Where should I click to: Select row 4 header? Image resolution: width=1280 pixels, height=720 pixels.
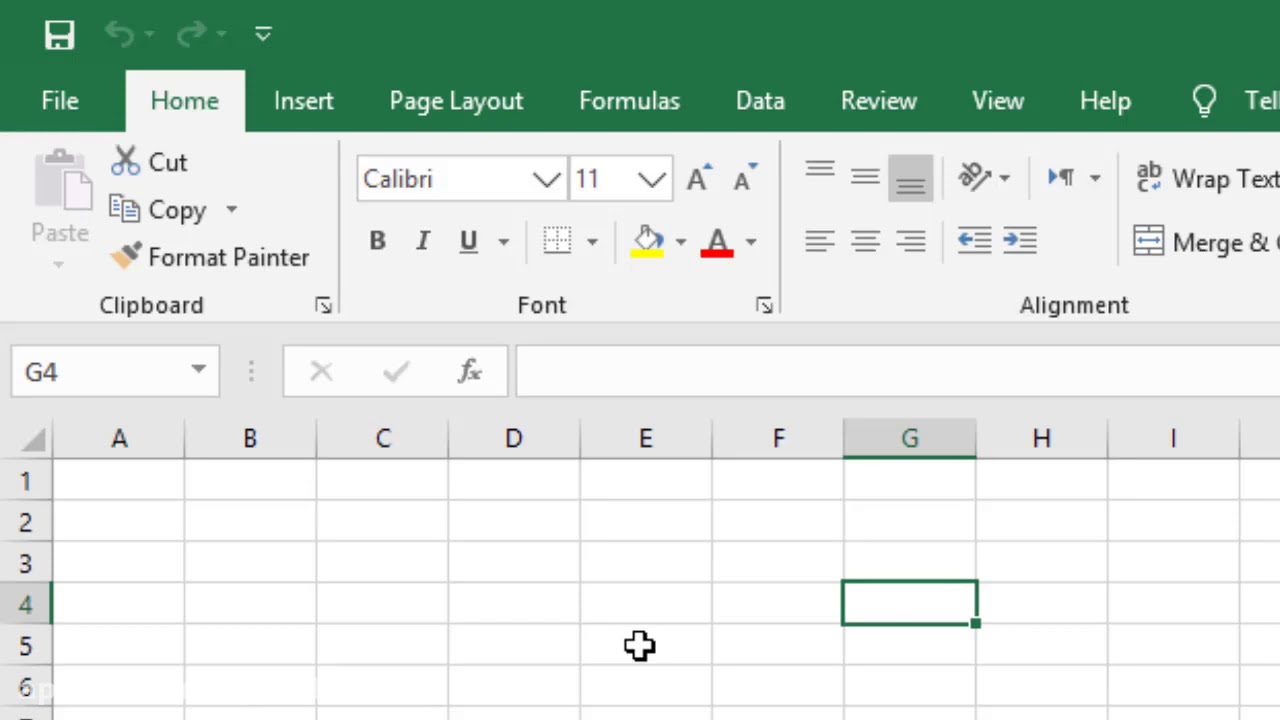25,604
